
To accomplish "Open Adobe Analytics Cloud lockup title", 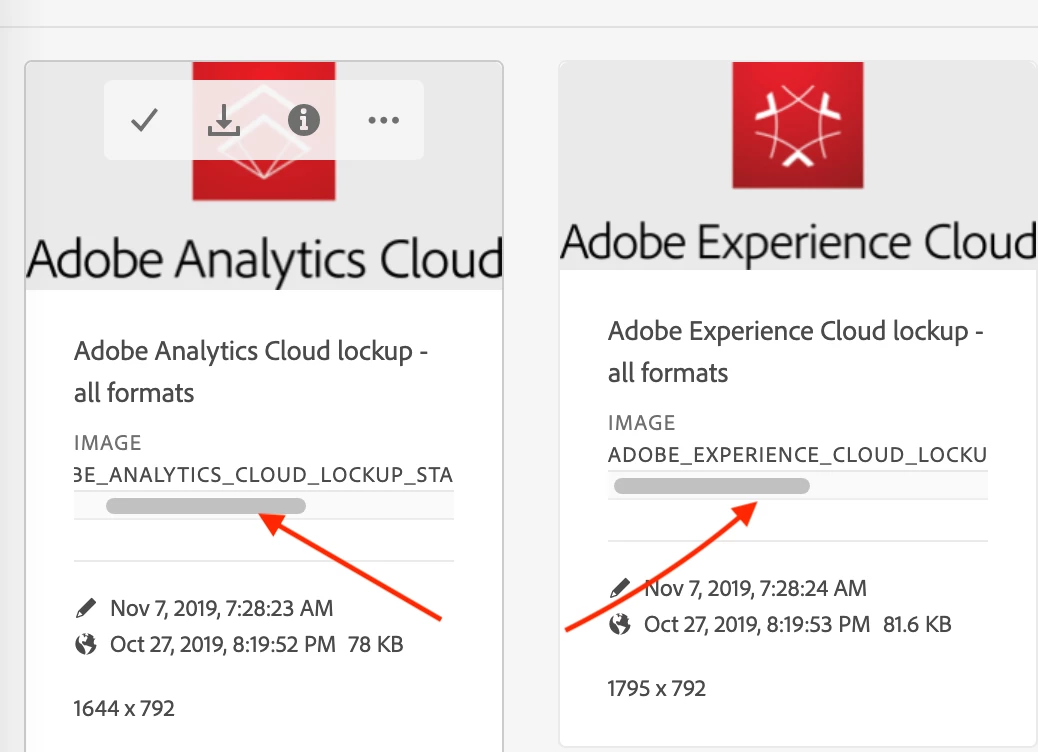I will (x=251, y=371).
